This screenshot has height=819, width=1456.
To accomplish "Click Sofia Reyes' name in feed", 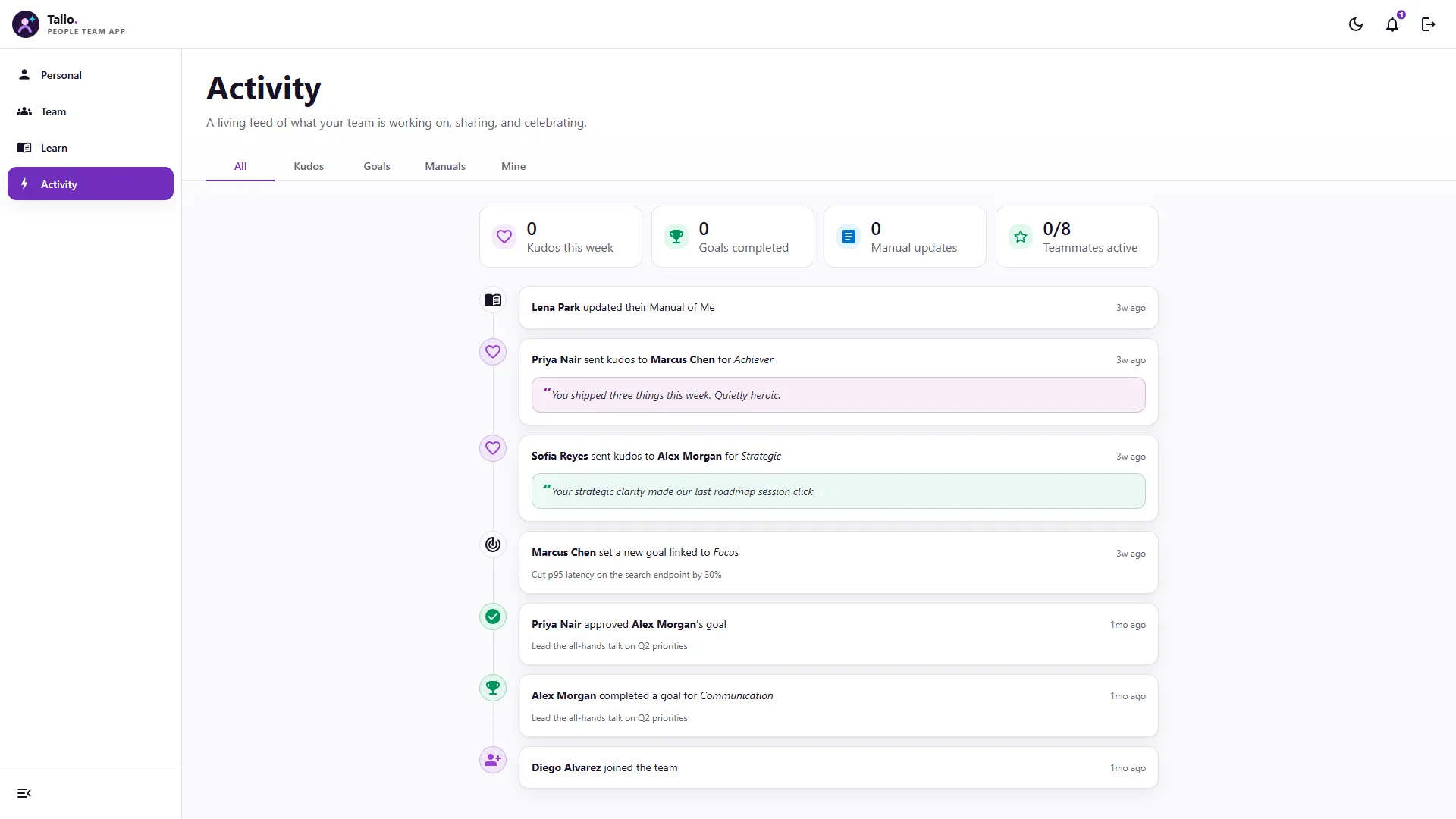I will tap(560, 457).
